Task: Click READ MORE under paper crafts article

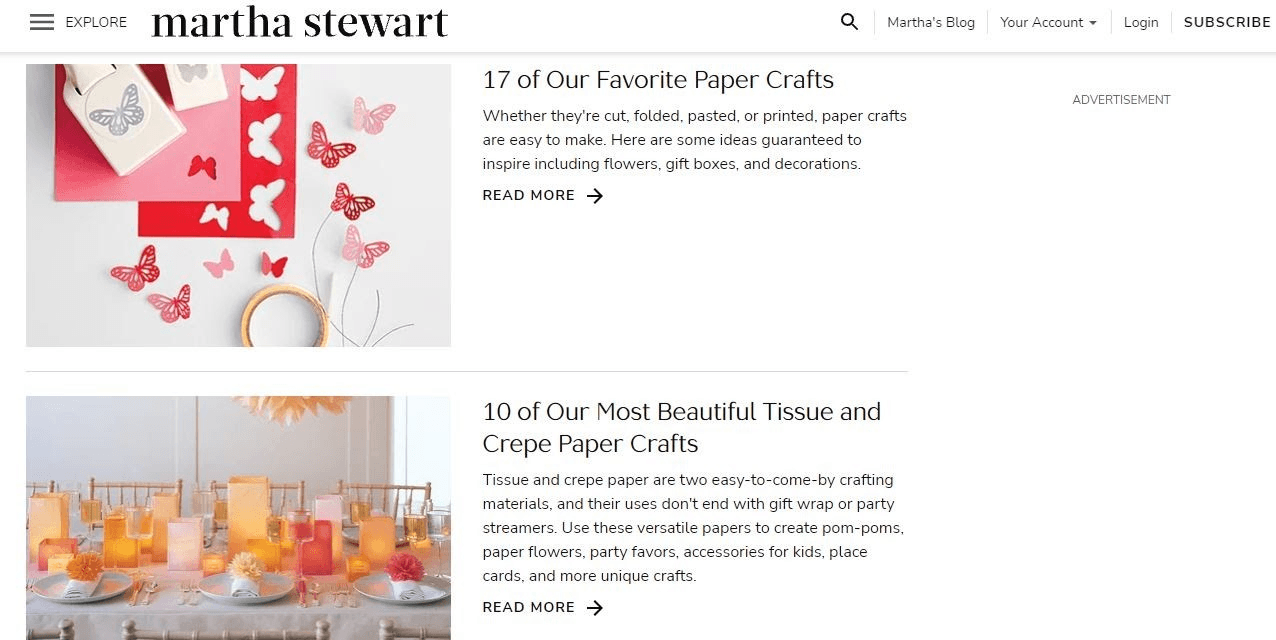Action: pos(529,196)
